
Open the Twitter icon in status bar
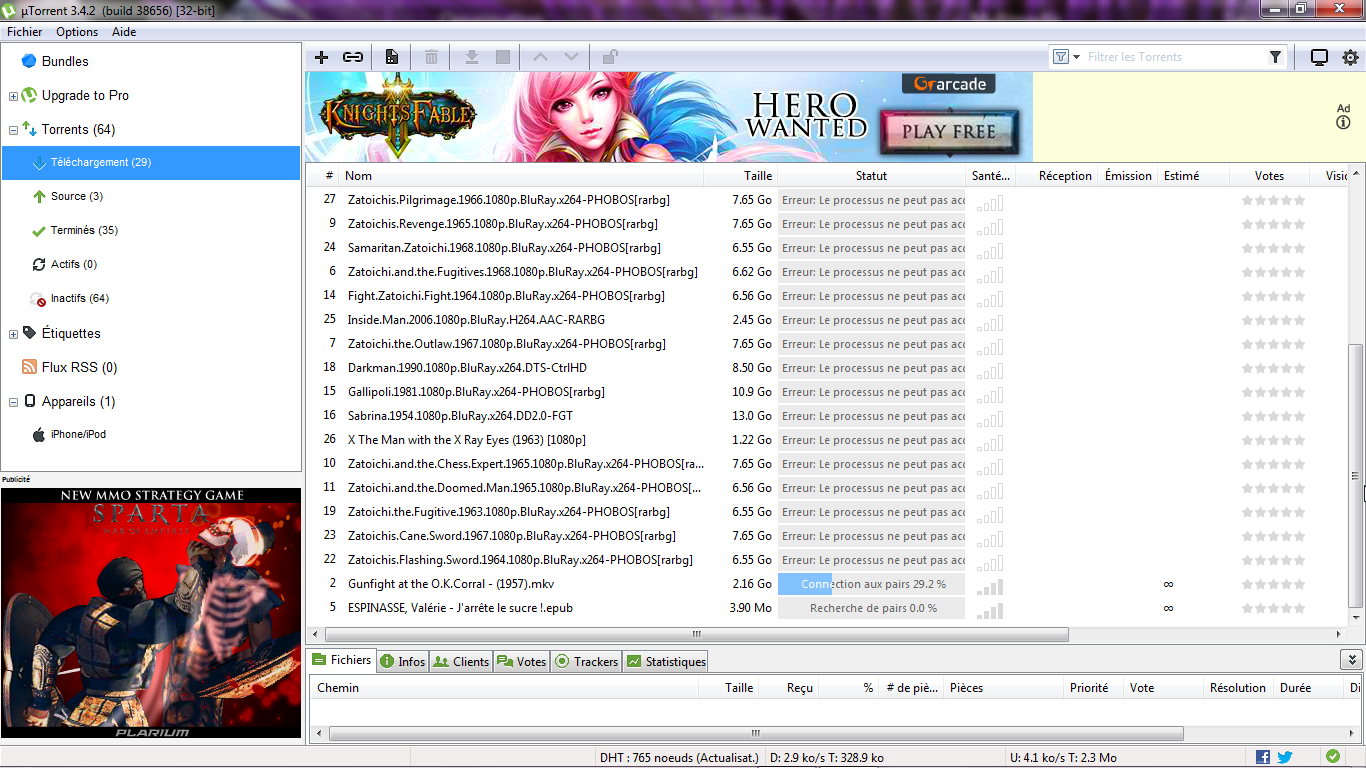coord(1285,757)
